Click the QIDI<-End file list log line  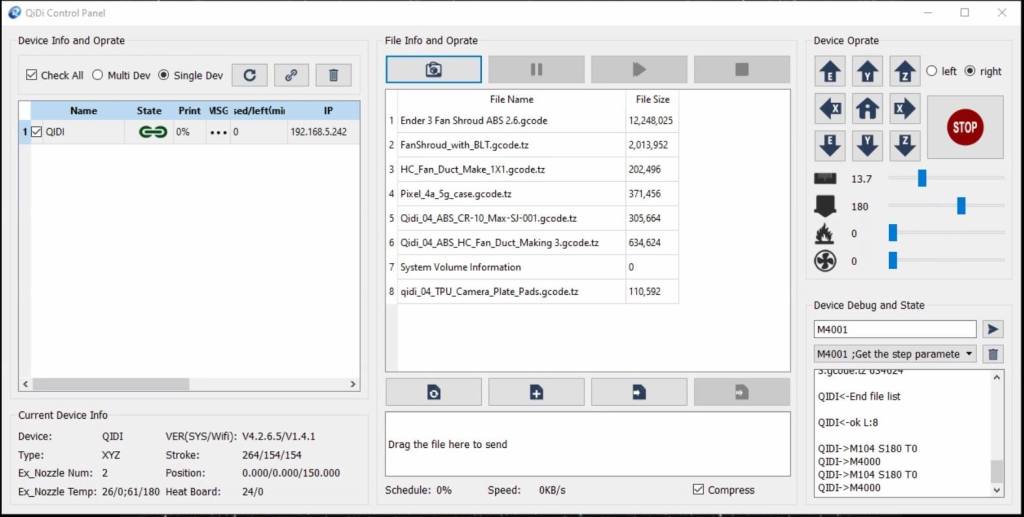859,396
